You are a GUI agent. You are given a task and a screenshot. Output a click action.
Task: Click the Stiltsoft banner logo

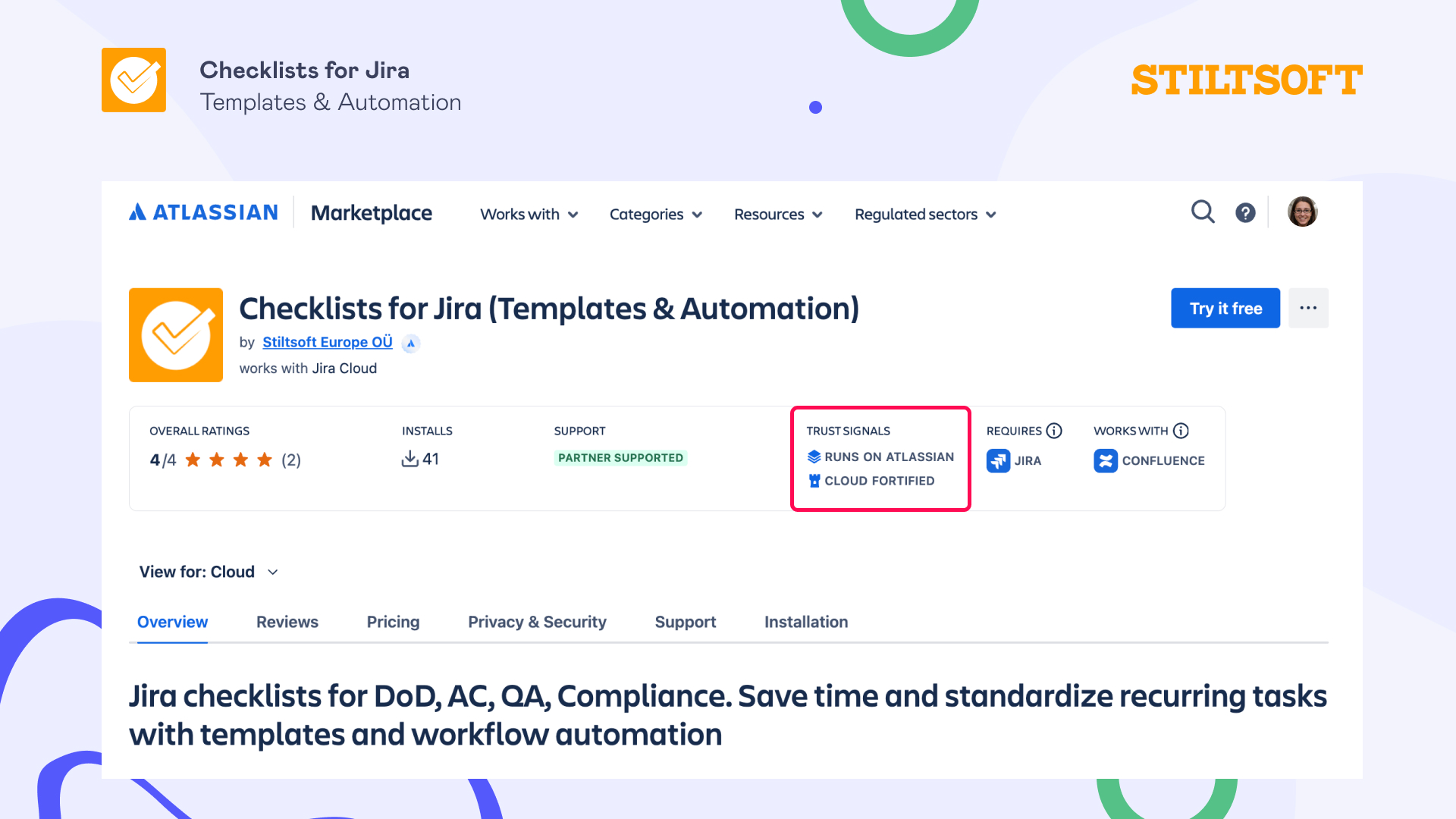(x=1247, y=80)
